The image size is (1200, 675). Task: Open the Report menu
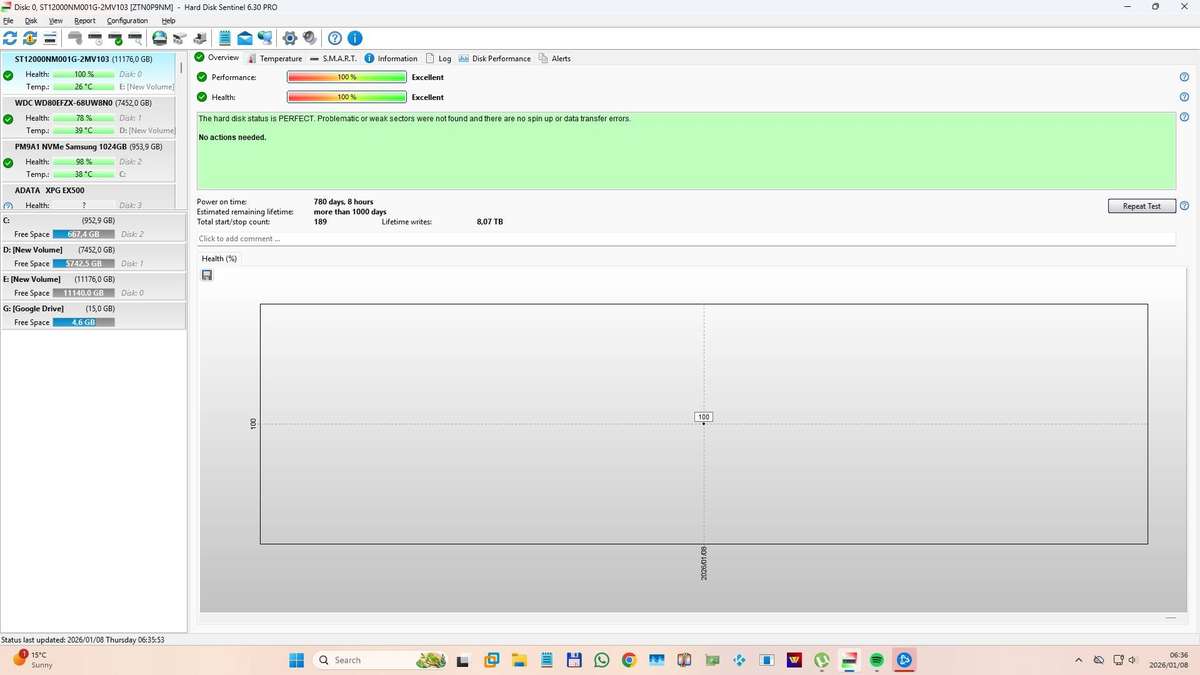click(85, 20)
